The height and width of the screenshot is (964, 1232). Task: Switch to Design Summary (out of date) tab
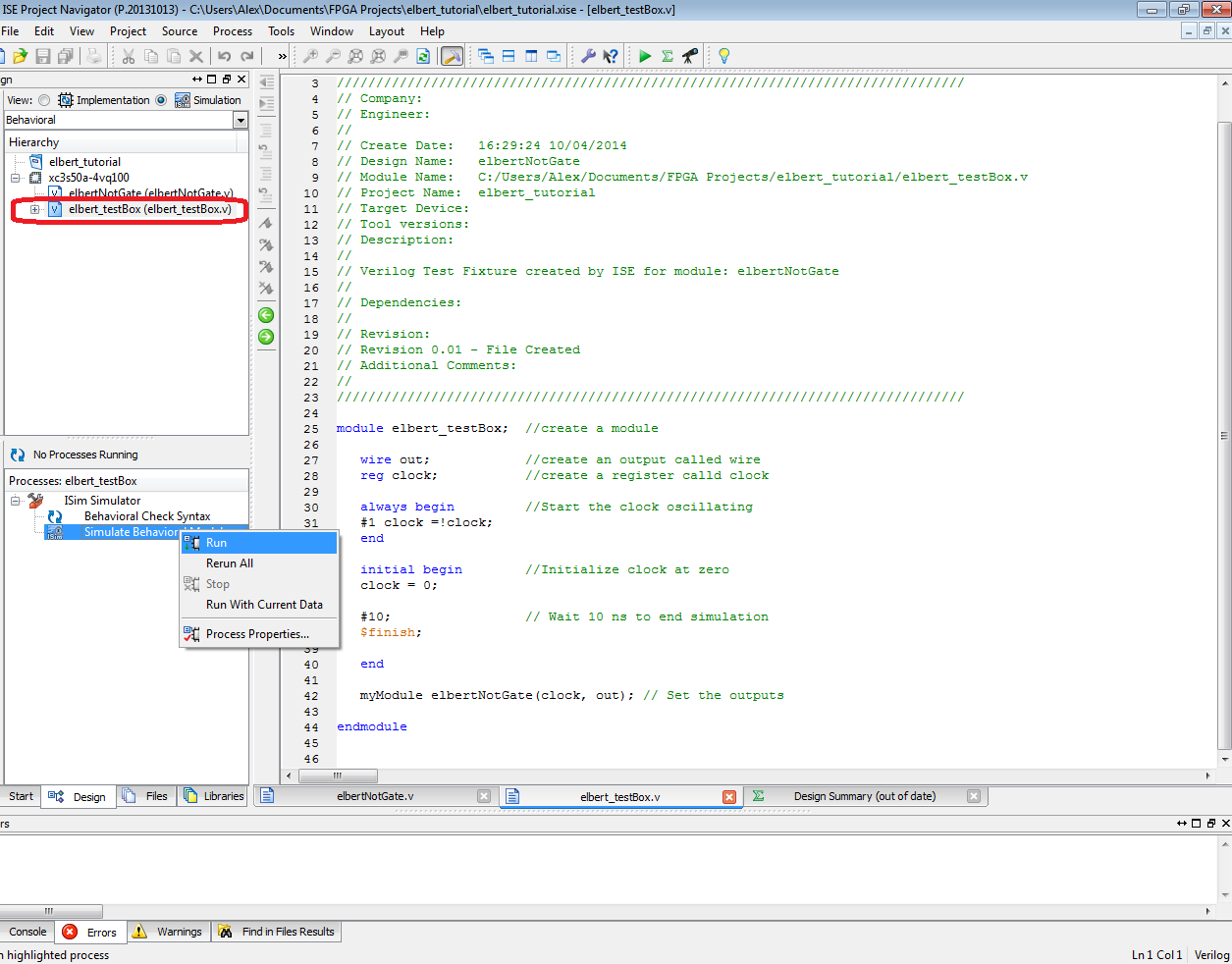tap(865, 796)
